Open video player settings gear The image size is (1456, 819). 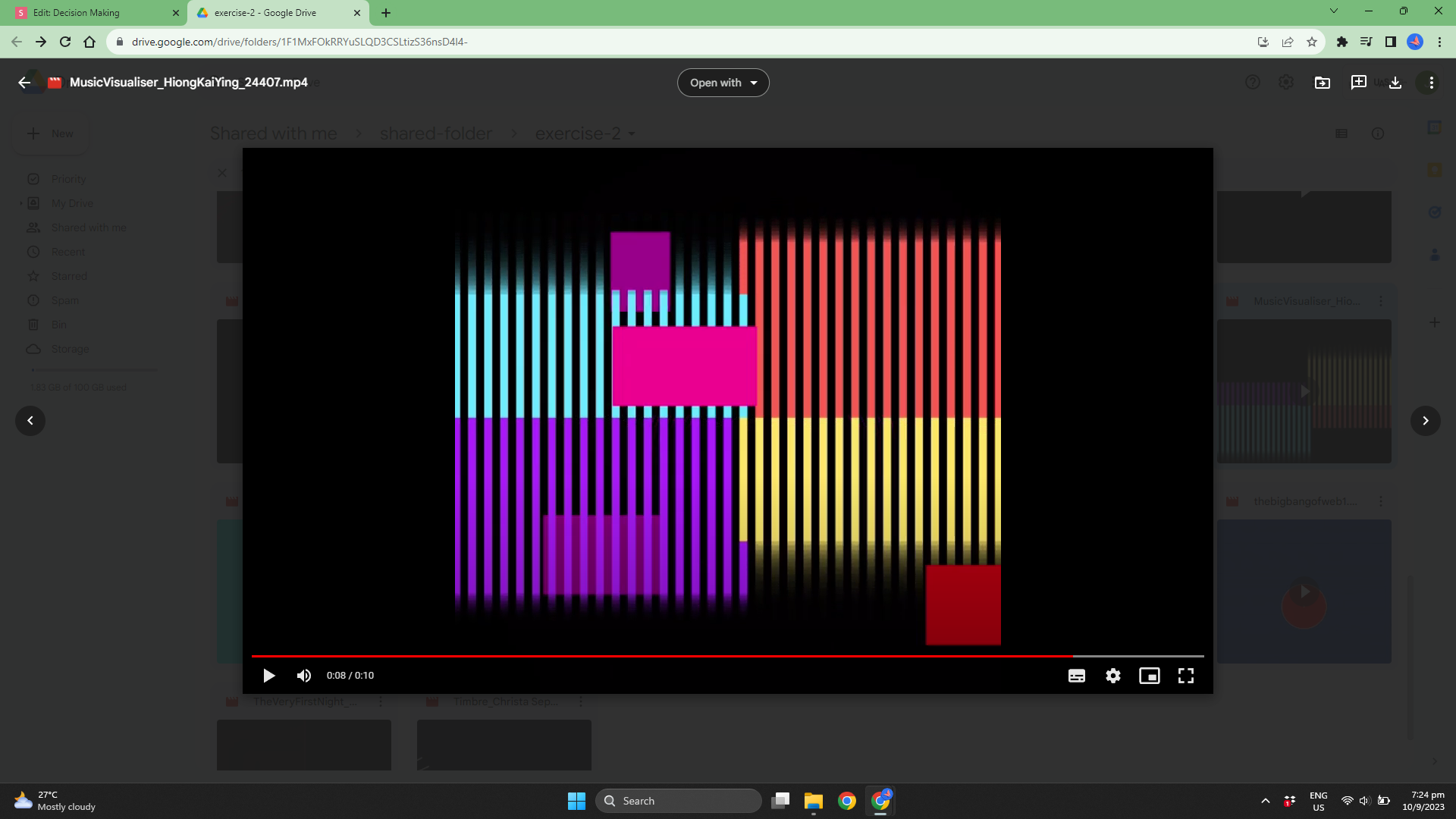pos(1112,676)
